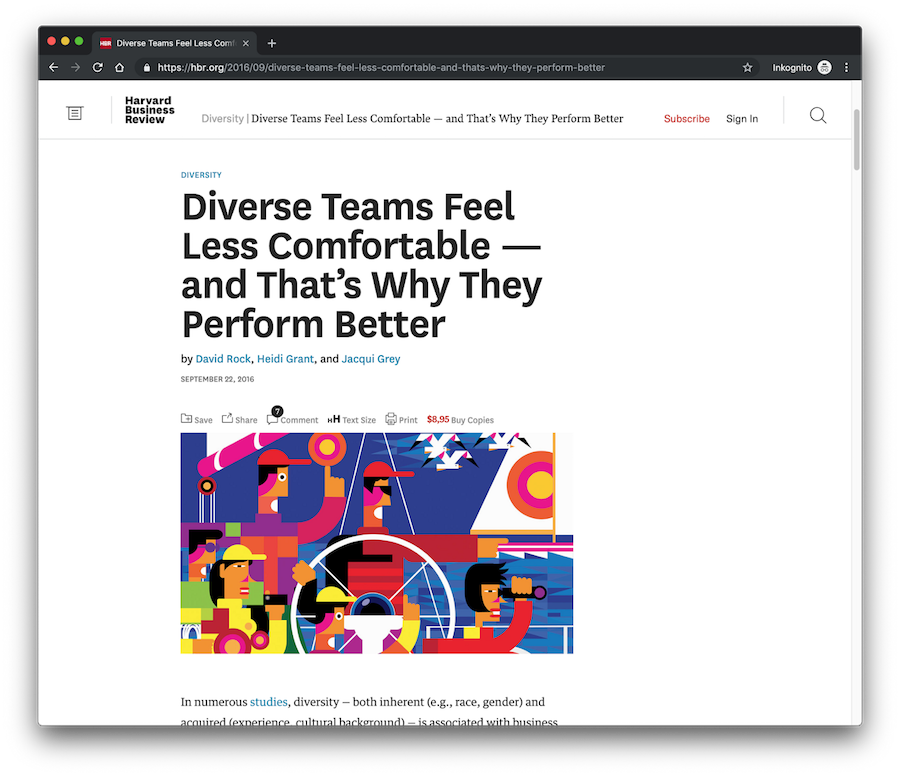The height and width of the screenshot is (776, 900).
Task: Adjust Text Size option
Action: (x=352, y=420)
